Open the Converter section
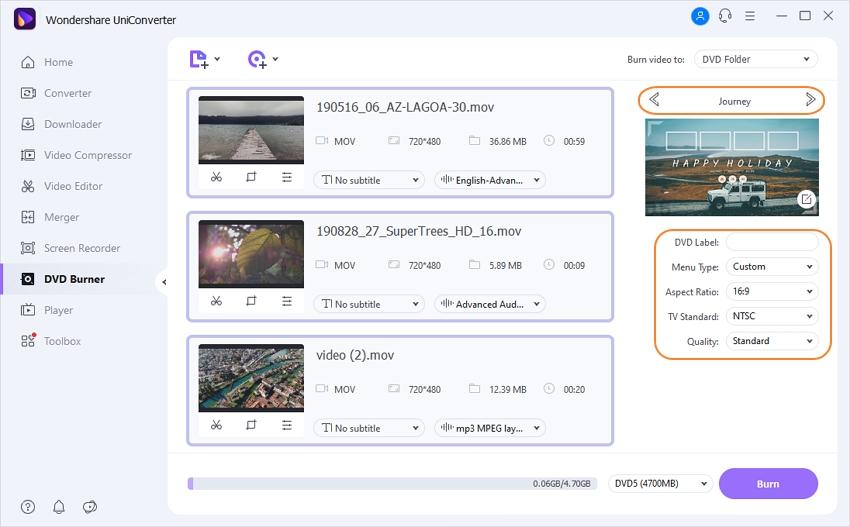Viewport: 850px width, 527px height. tap(68, 93)
